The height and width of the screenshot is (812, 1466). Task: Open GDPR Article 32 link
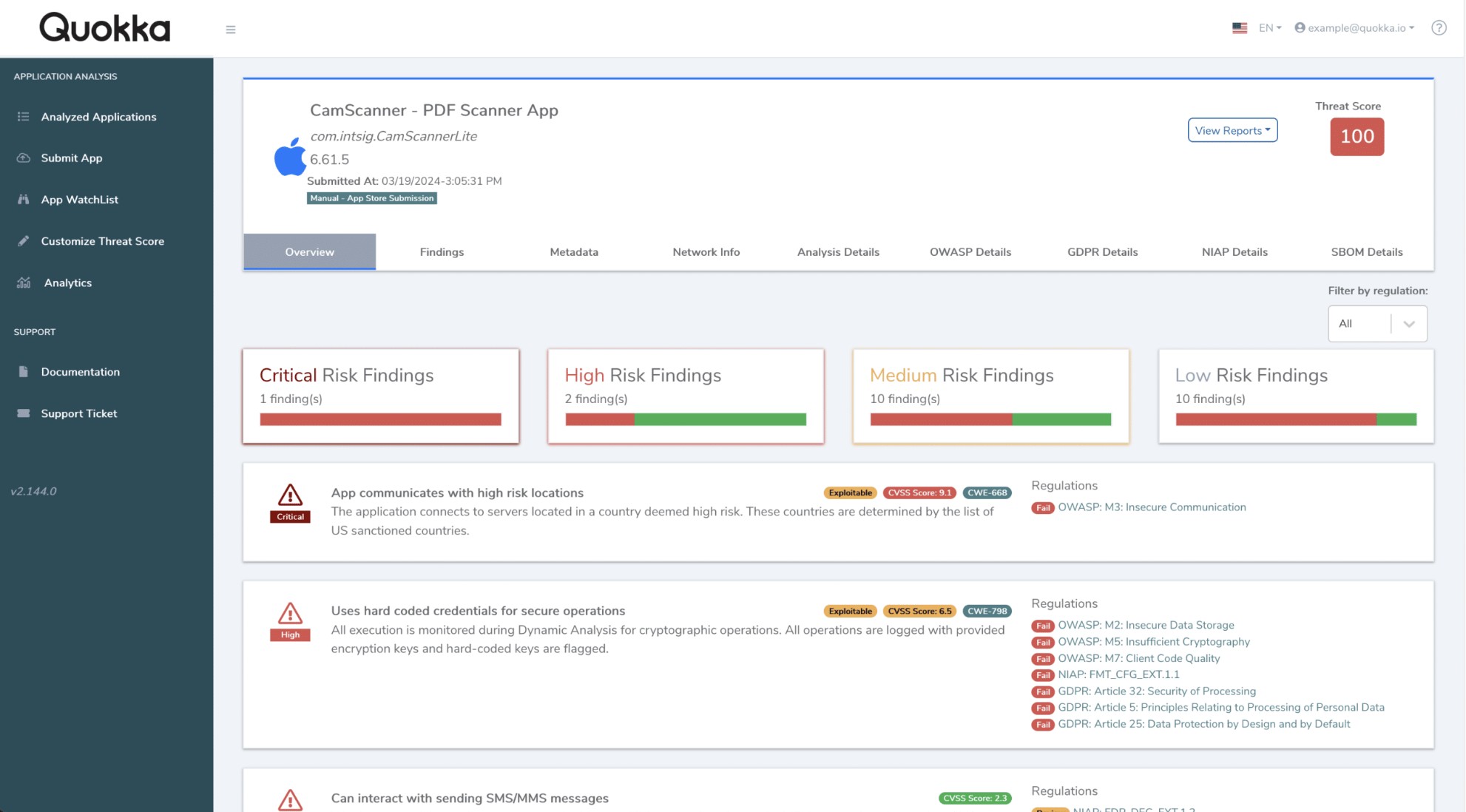click(x=1157, y=691)
